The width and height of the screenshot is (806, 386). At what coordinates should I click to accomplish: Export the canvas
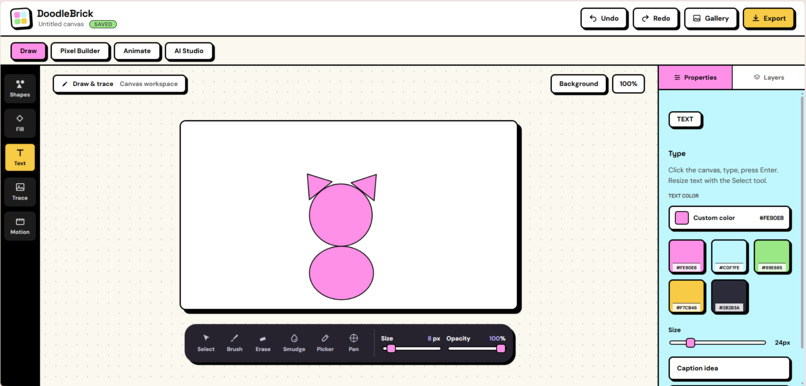click(769, 19)
